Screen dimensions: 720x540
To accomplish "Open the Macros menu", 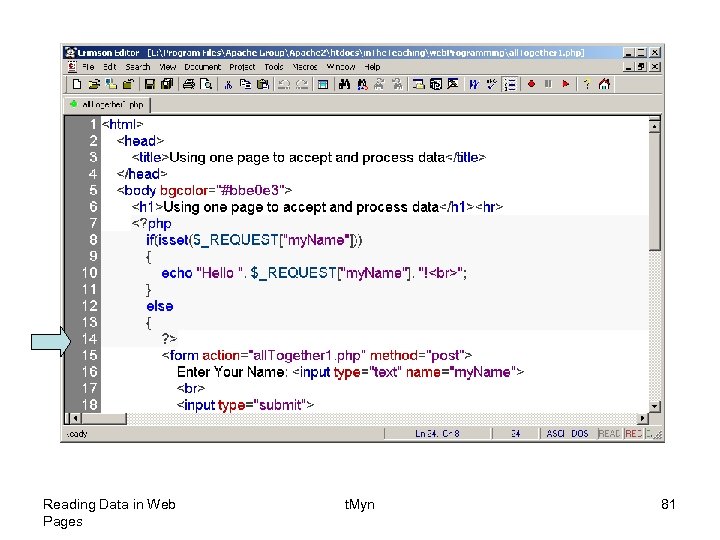I will pyautogui.click(x=305, y=67).
